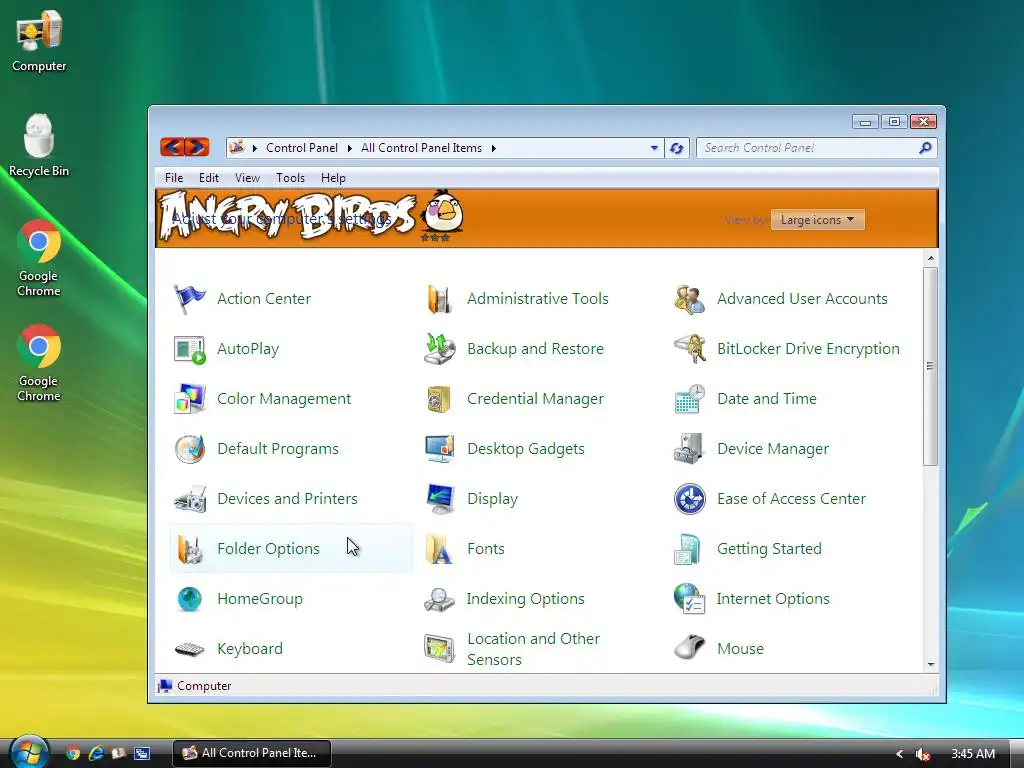The height and width of the screenshot is (768, 1024).
Task: Click the Start orb button
Action: (x=29, y=752)
